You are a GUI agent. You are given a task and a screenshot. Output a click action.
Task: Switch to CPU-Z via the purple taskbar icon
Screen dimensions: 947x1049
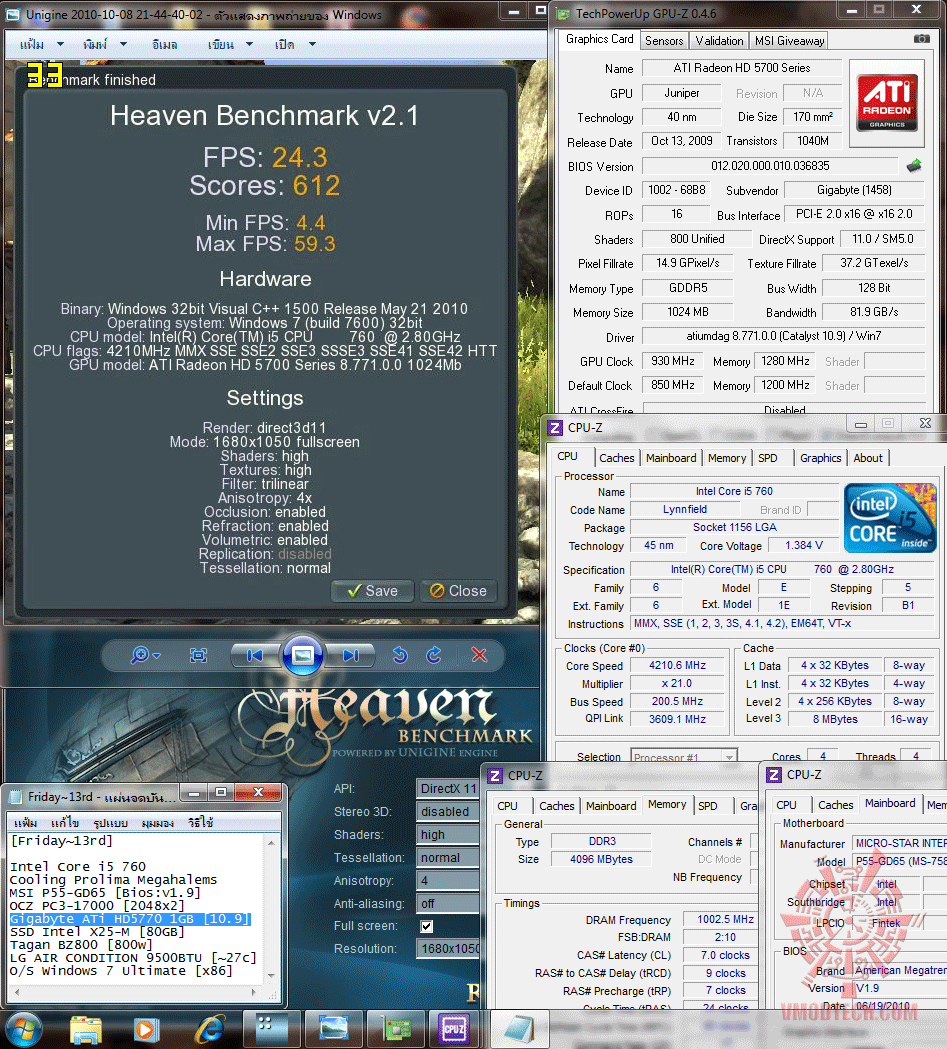(454, 1028)
